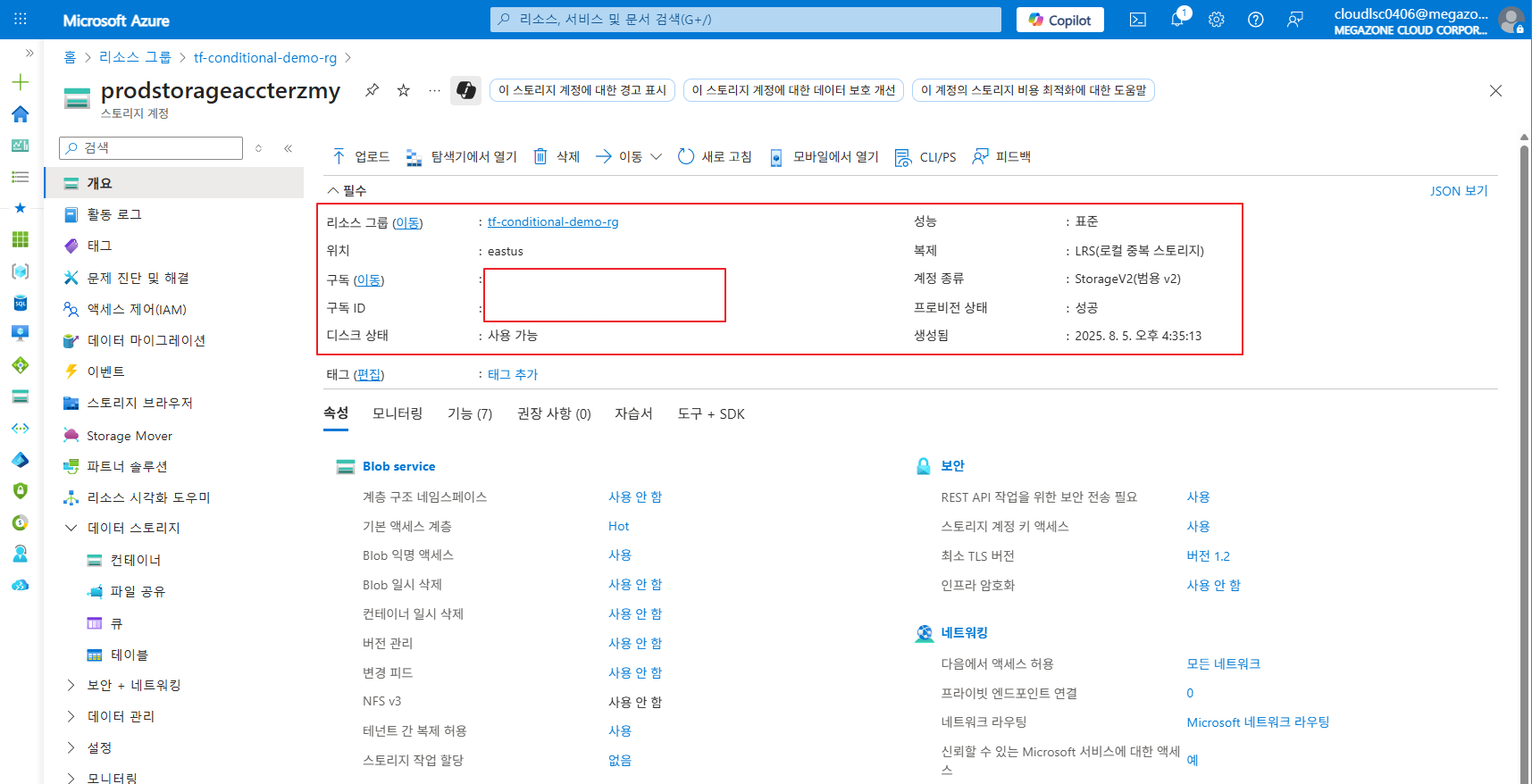Viewport: 1532px width, 784px height.
Task: Collapse the 필수 essentials section
Action: 347,190
